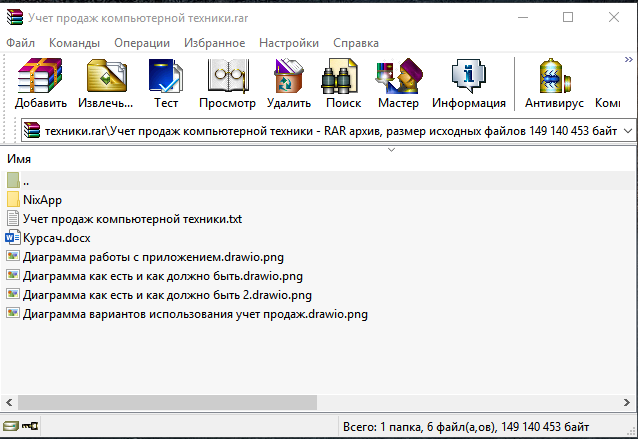The height and width of the screenshot is (439, 638).
Task: Select the NixApp folder
Action: point(42,199)
